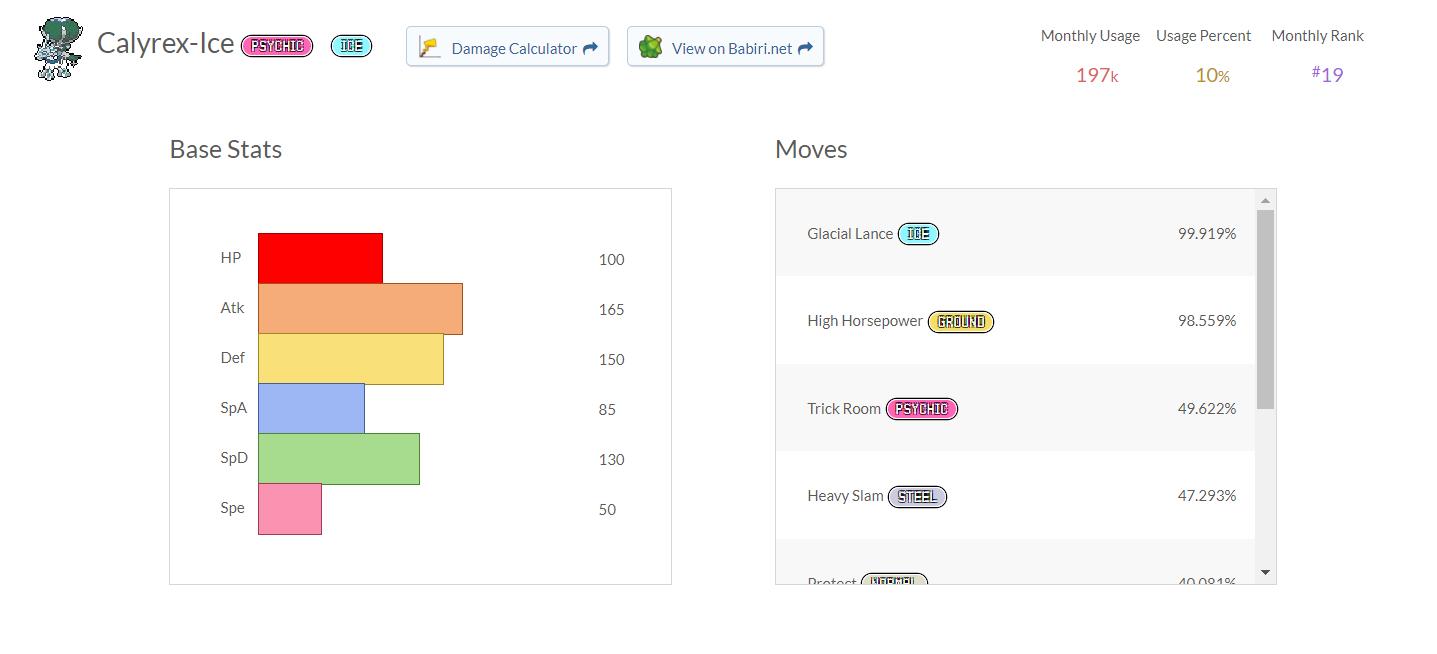Click the Ground badge next to High Horsepower

[960, 321]
